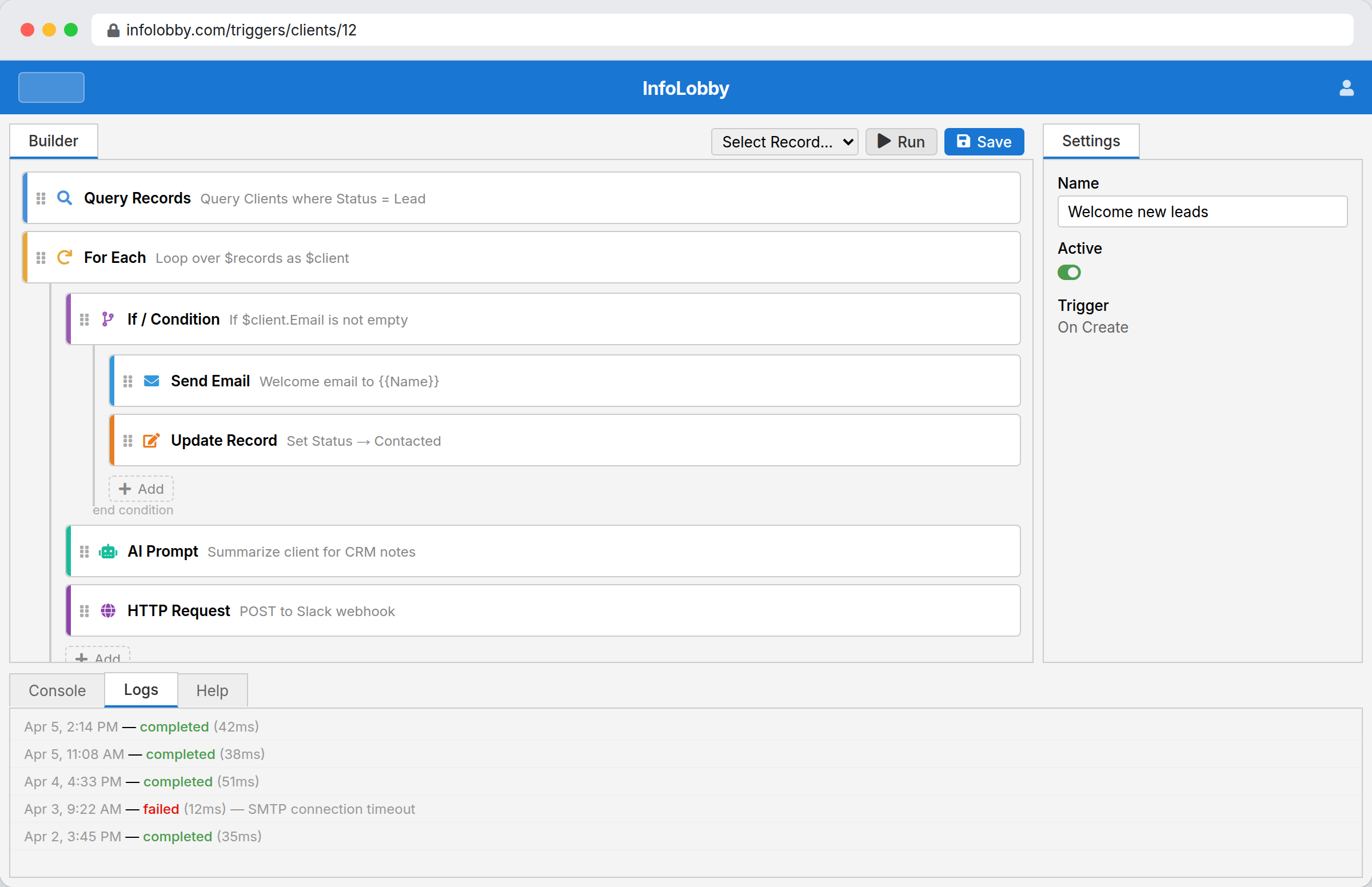Image resolution: width=1372 pixels, height=887 pixels.
Task: Click the workflow name field
Action: click(x=1202, y=211)
